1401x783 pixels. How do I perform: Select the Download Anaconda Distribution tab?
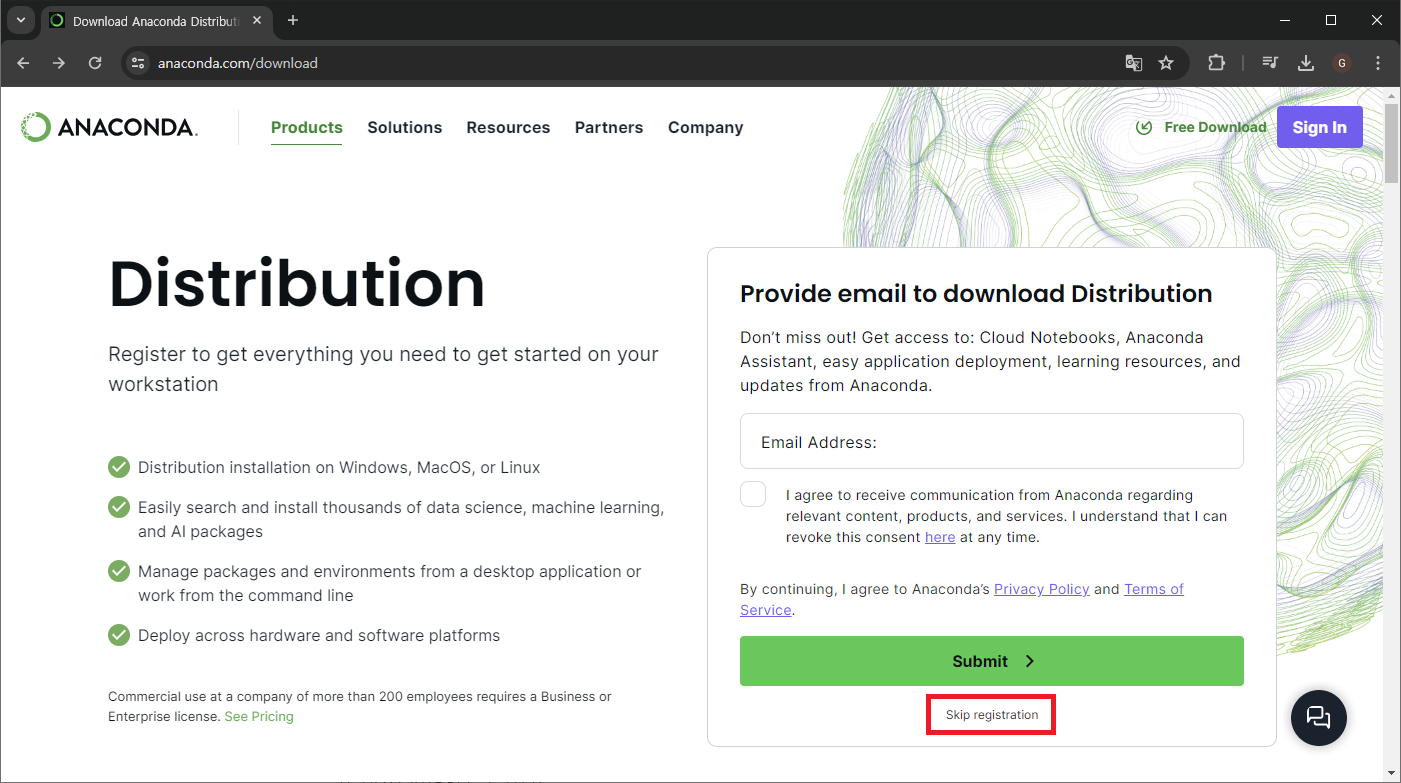tap(155, 20)
